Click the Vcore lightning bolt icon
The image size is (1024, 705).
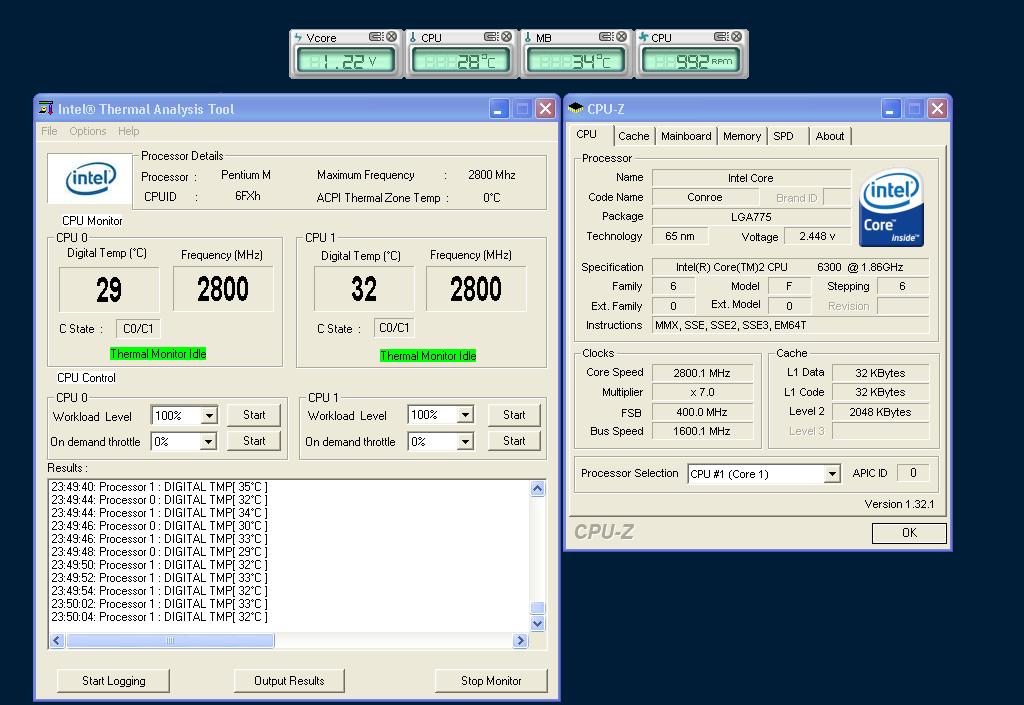coord(298,38)
